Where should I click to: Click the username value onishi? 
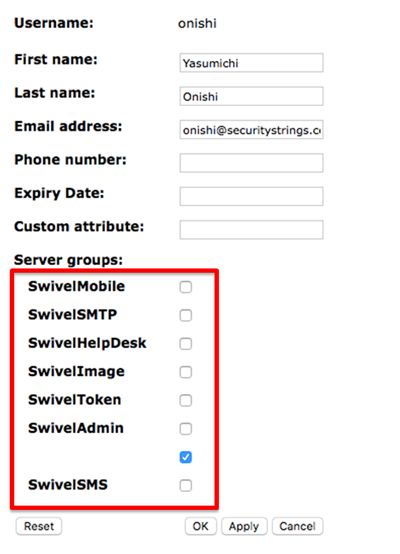tap(197, 24)
